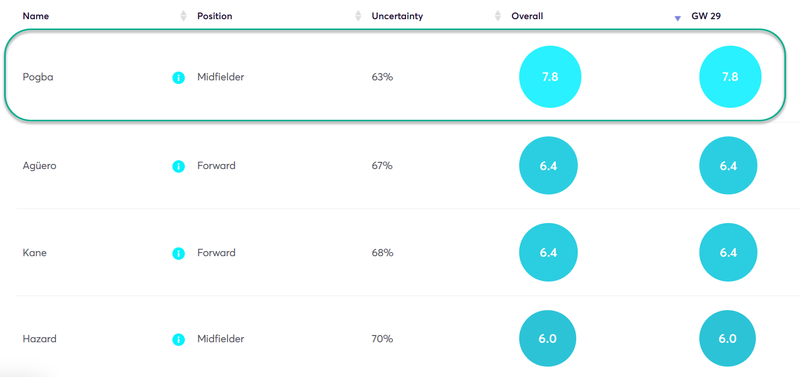Click Pogba's Overall 7.8 score circle
This screenshot has height=377, width=800.
[550, 77]
